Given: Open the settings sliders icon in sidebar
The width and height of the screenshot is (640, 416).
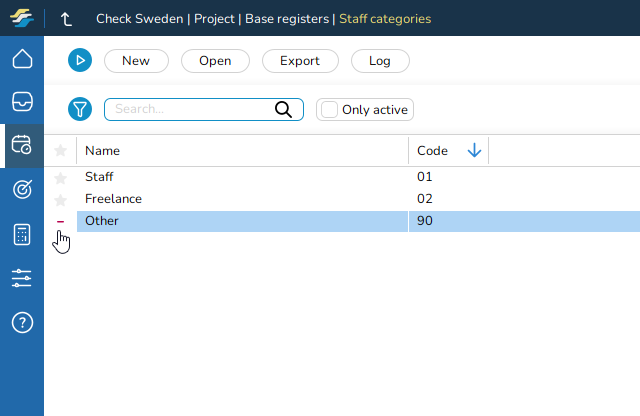Looking at the screenshot, I should pos(22,278).
